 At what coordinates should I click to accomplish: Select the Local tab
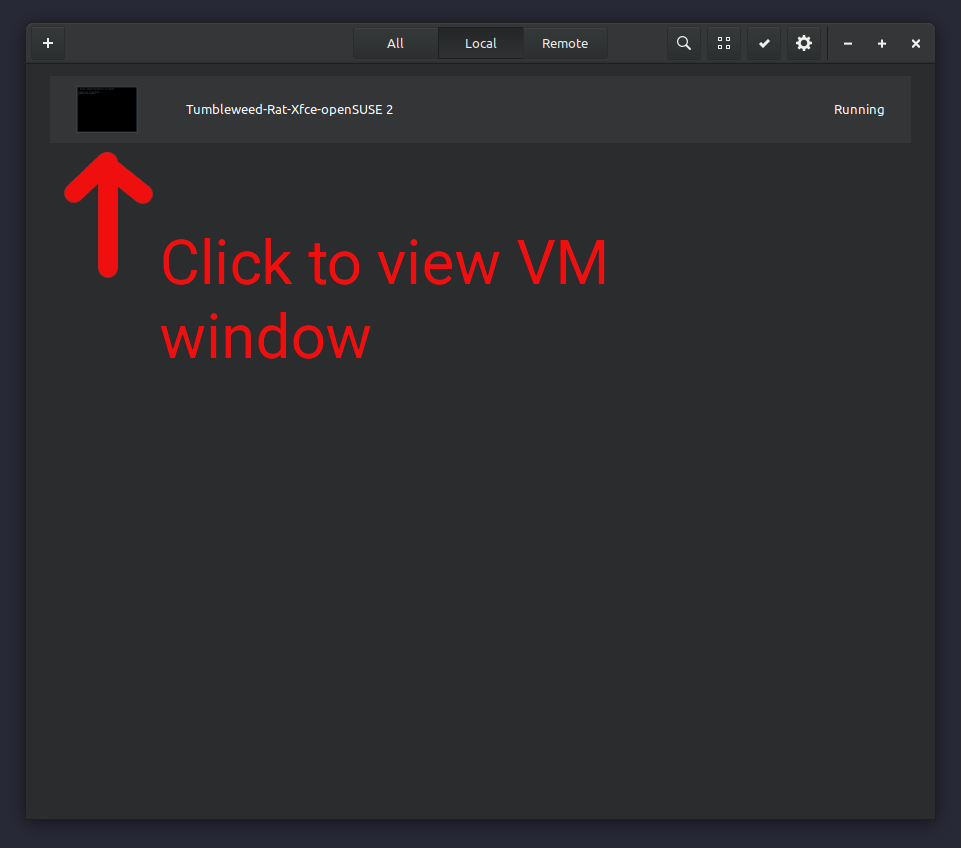pos(481,44)
